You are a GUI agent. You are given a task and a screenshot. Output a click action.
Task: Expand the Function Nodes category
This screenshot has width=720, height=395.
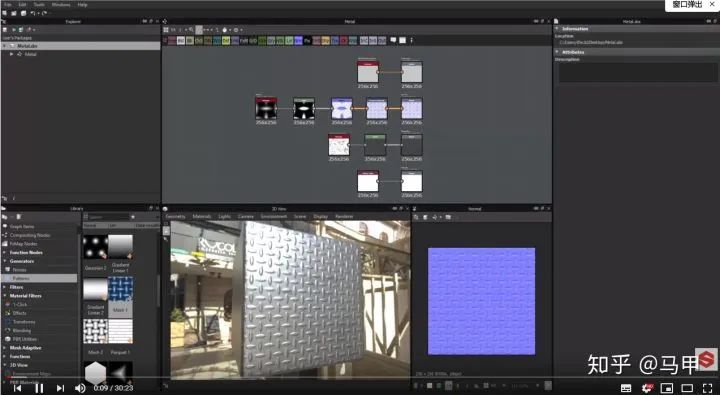[5, 253]
